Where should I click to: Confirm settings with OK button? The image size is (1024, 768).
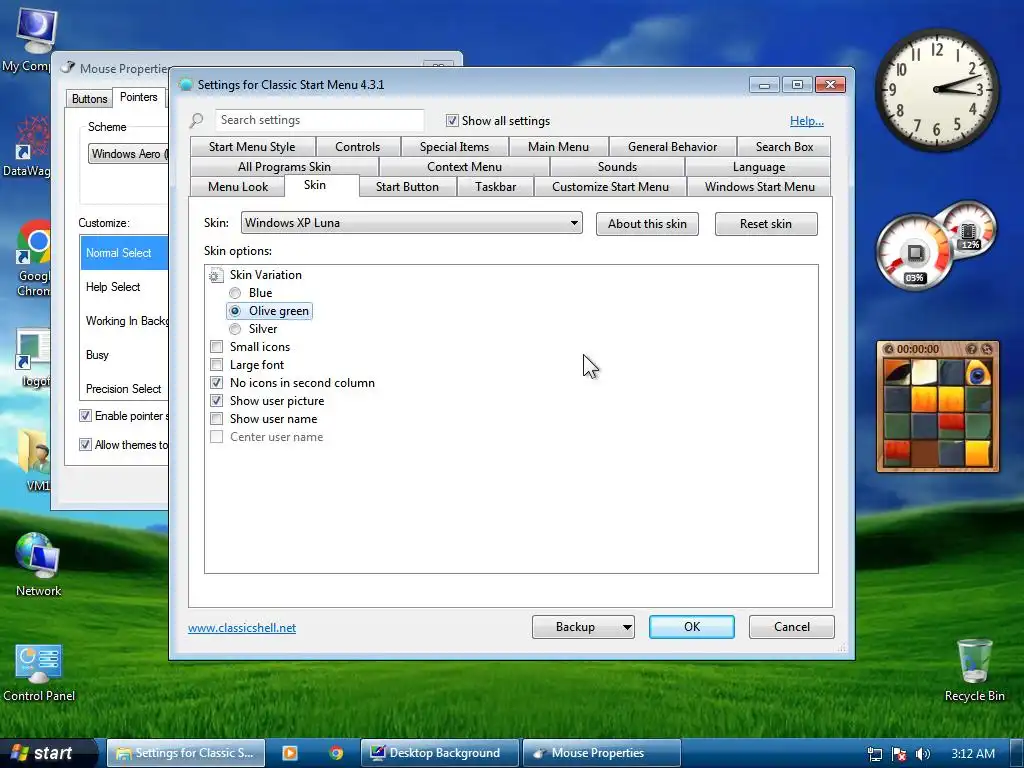[x=692, y=627]
